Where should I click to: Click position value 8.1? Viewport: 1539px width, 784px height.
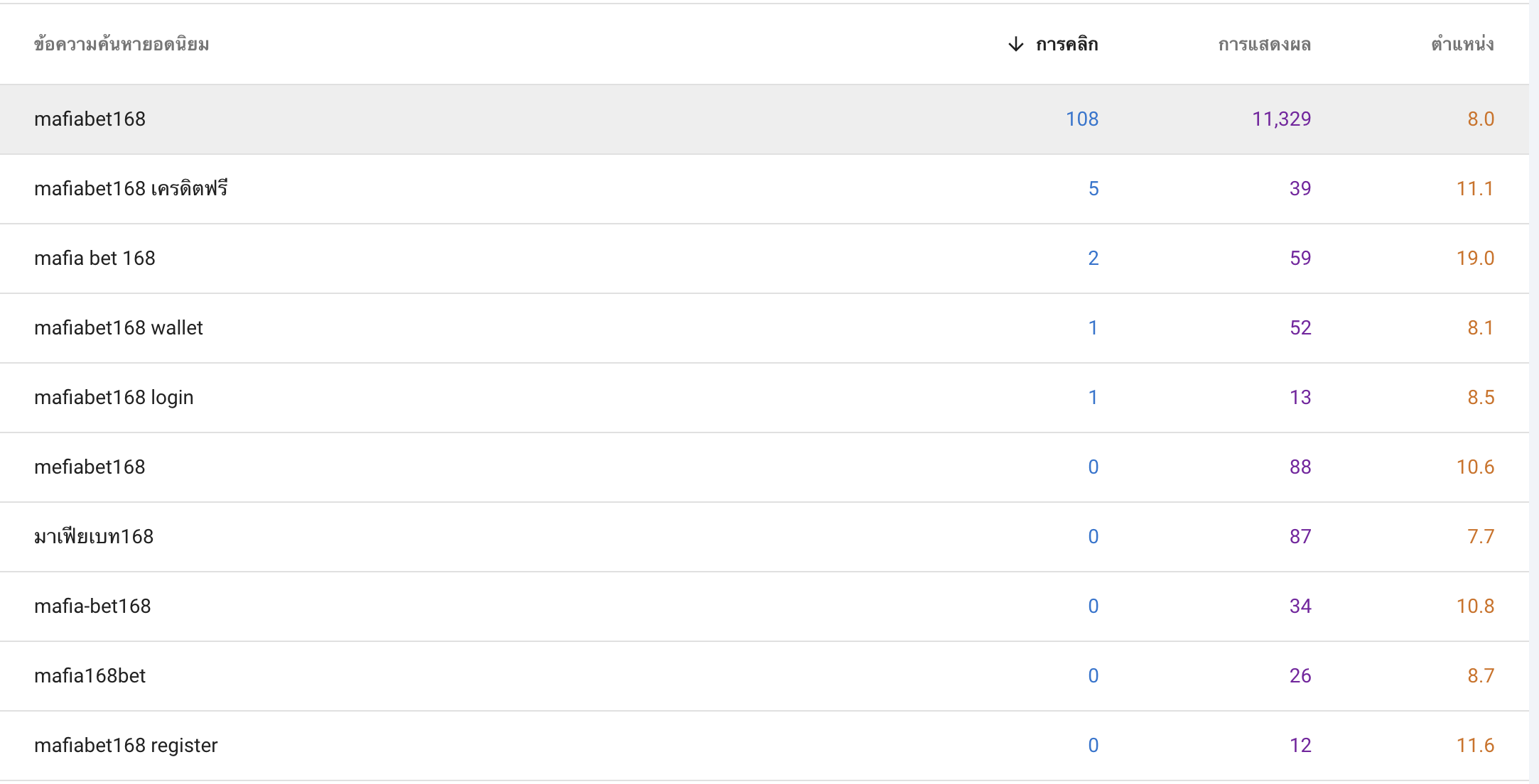1481,327
